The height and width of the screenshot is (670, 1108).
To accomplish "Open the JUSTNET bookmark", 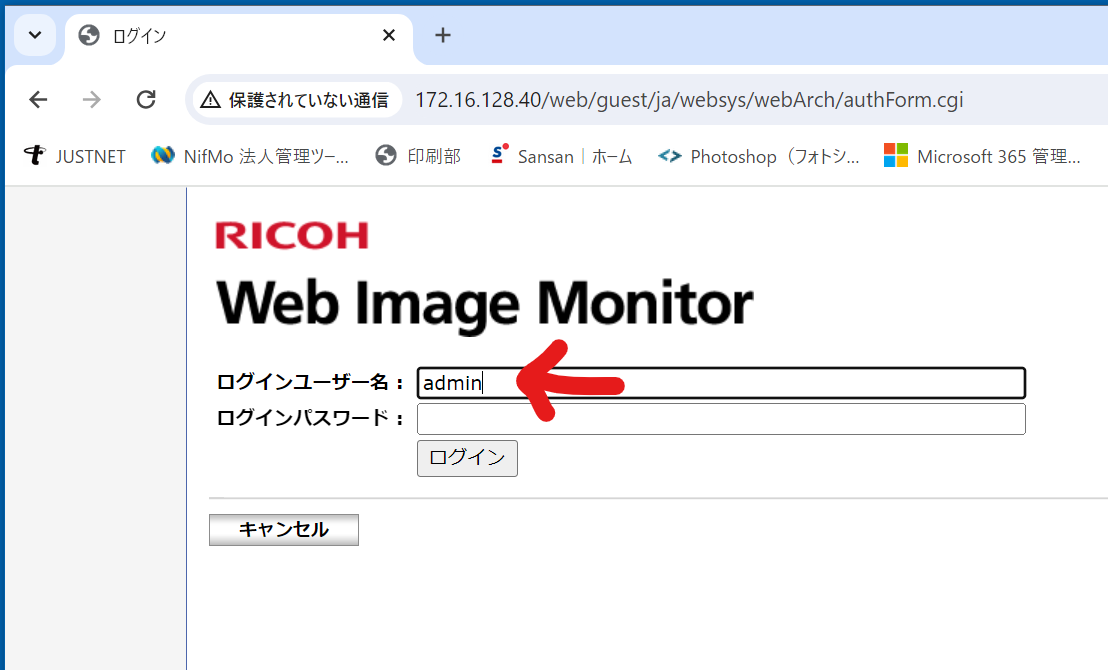I will point(75,156).
